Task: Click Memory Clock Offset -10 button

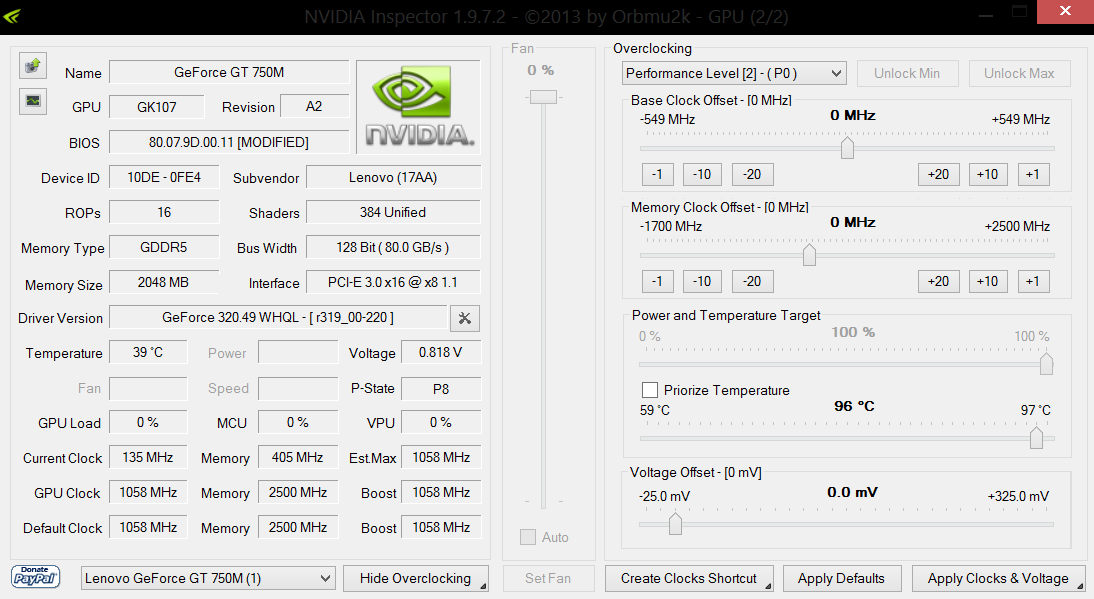Action: pos(702,281)
